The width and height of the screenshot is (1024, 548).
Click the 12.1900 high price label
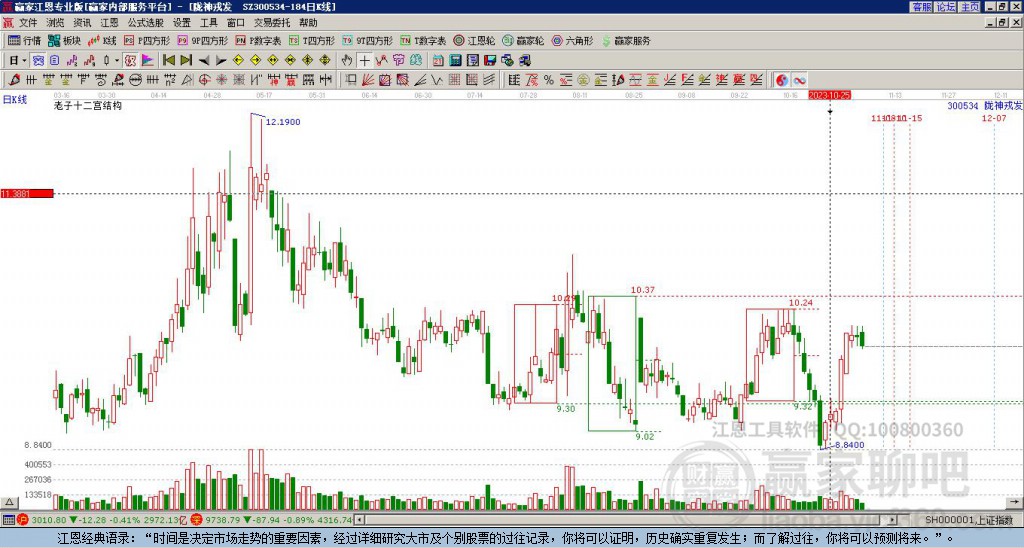tap(283, 122)
